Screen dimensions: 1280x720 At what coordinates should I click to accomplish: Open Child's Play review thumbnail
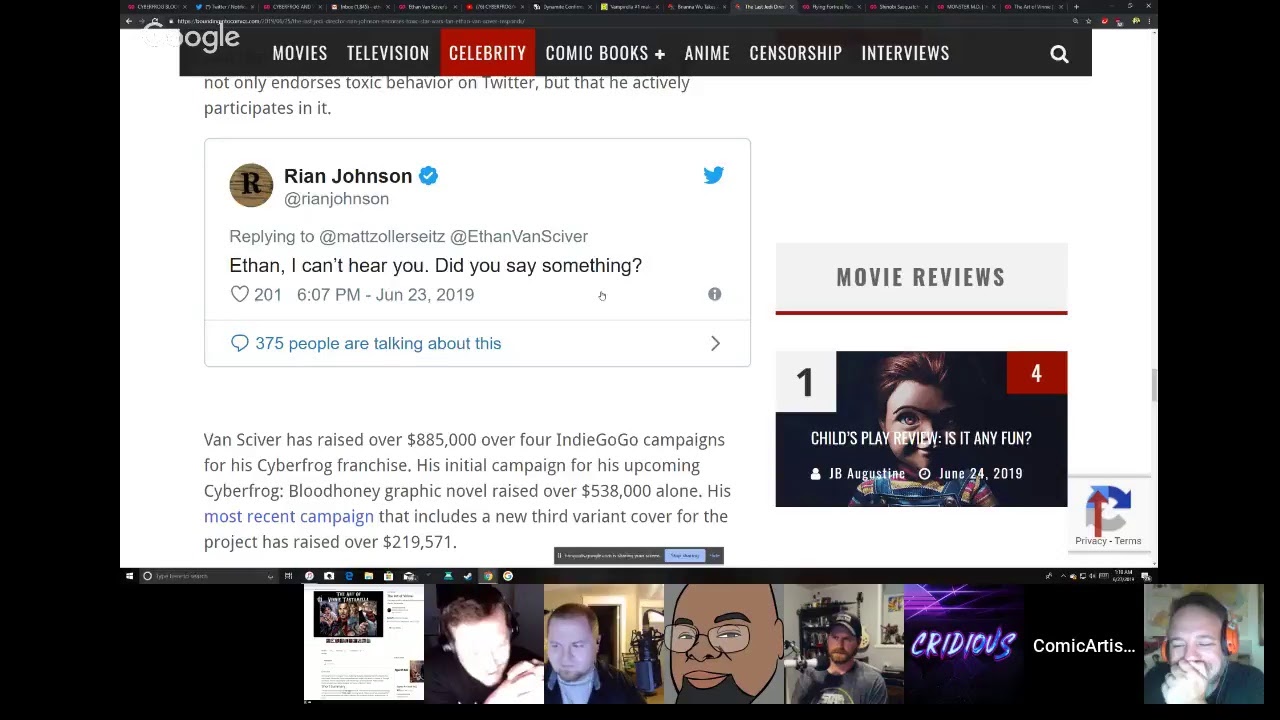coord(921,428)
